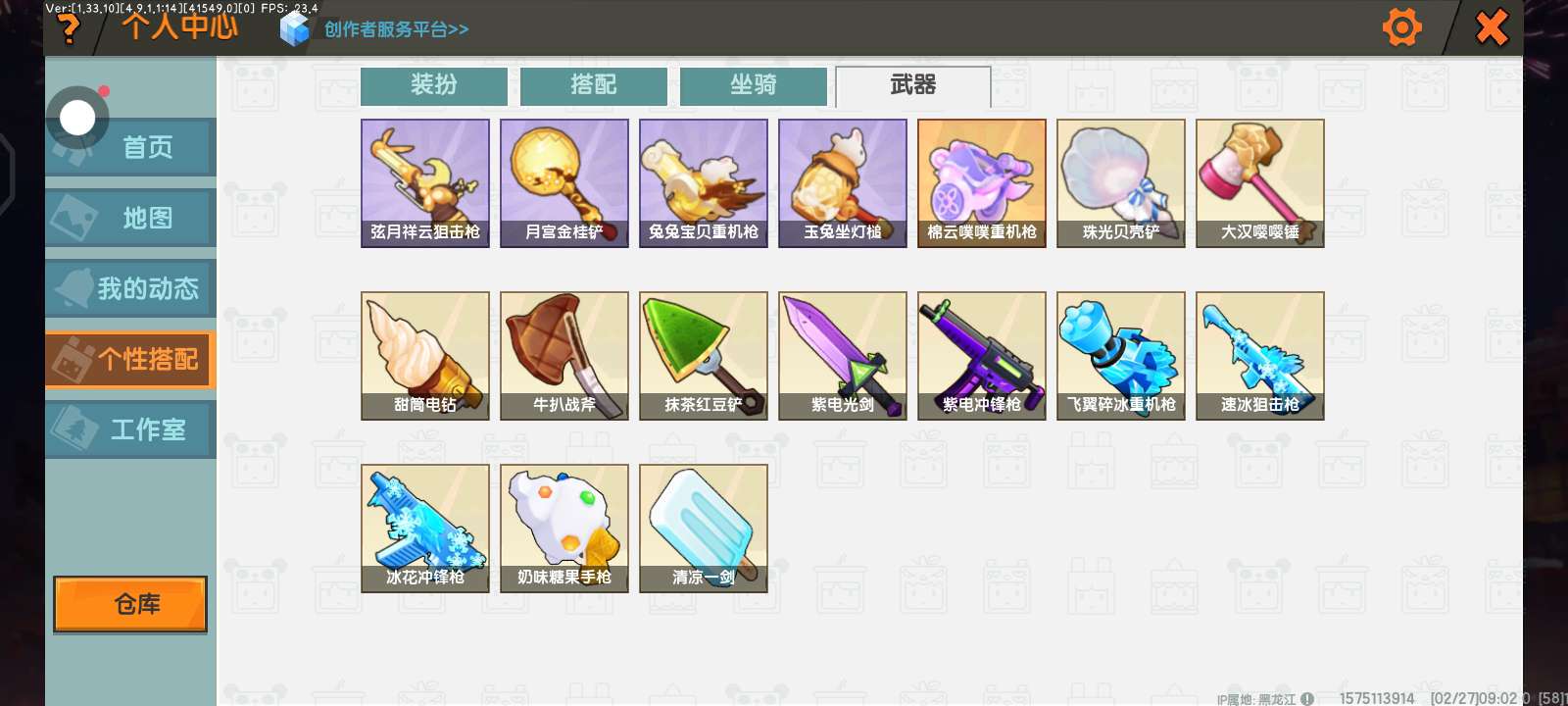1568x706 pixels.
Task: Choose the 大汉嘤嘤锤 hammer icon
Action: click(1260, 183)
